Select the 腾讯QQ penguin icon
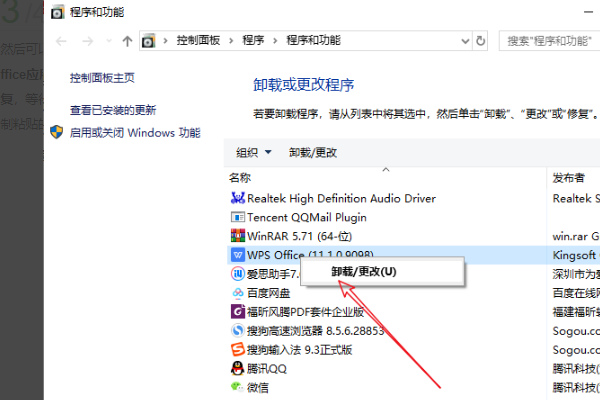This screenshot has height=400, width=600. click(238, 368)
